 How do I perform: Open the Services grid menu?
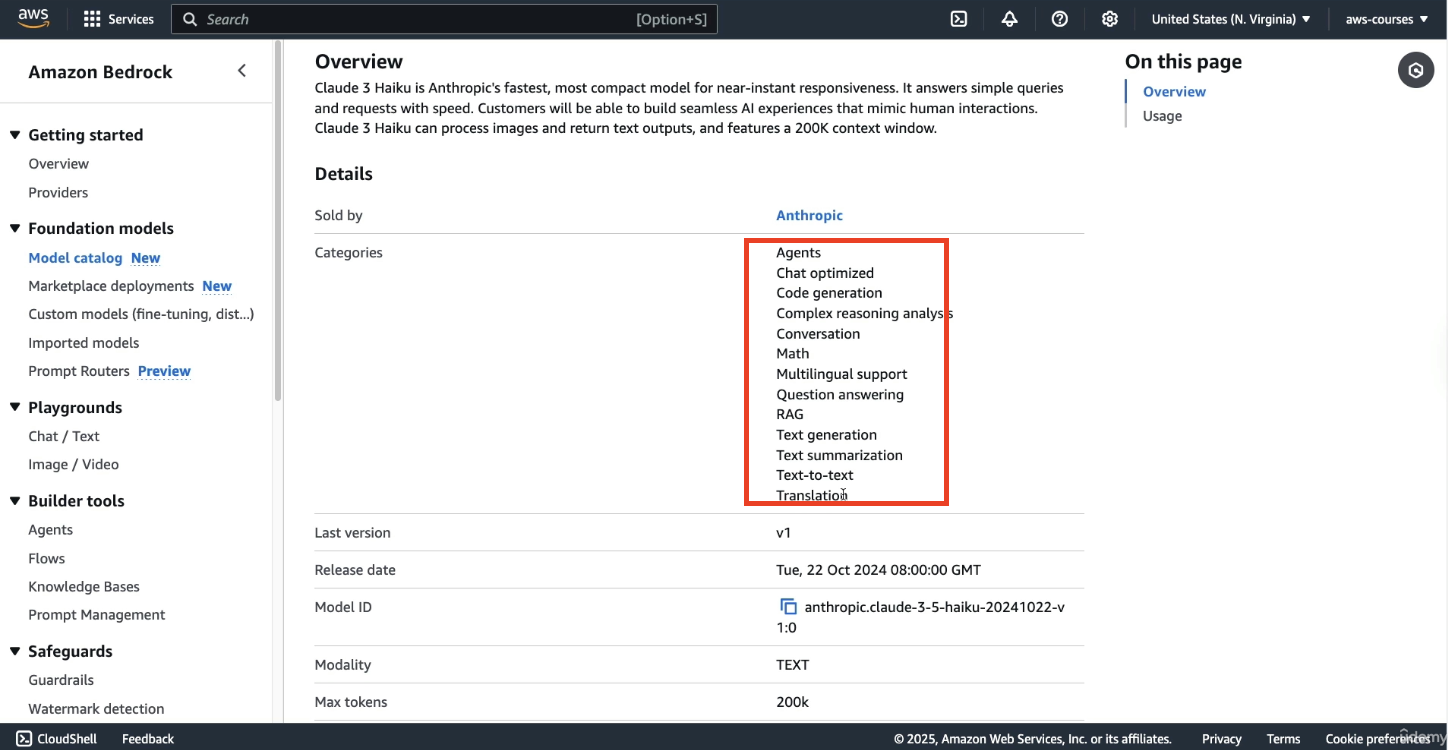click(119, 19)
